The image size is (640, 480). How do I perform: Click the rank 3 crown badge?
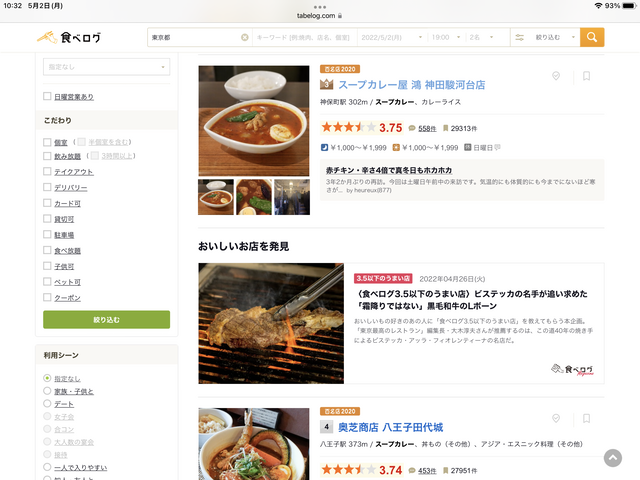point(327,84)
